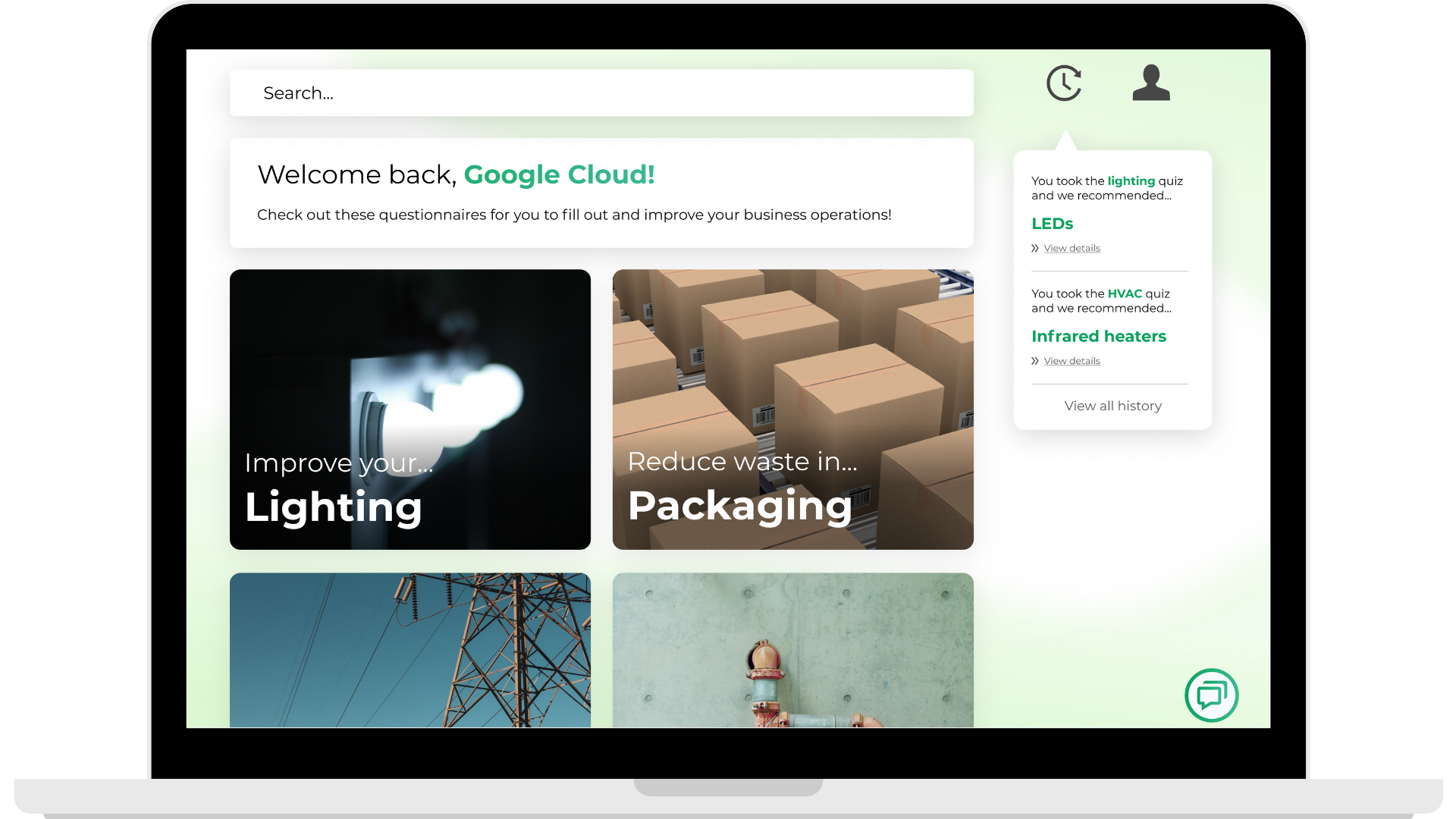This screenshot has height=819, width=1456.
Task: Select the power lines tower card
Action: pyautogui.click(x=409, y=650)
